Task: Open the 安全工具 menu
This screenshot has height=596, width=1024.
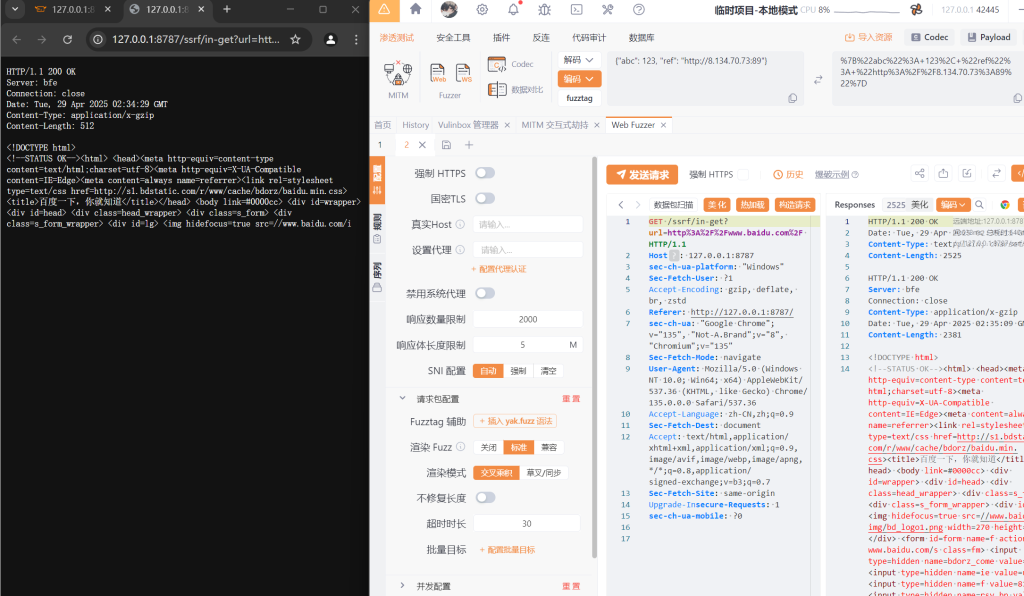Action: 453,37
